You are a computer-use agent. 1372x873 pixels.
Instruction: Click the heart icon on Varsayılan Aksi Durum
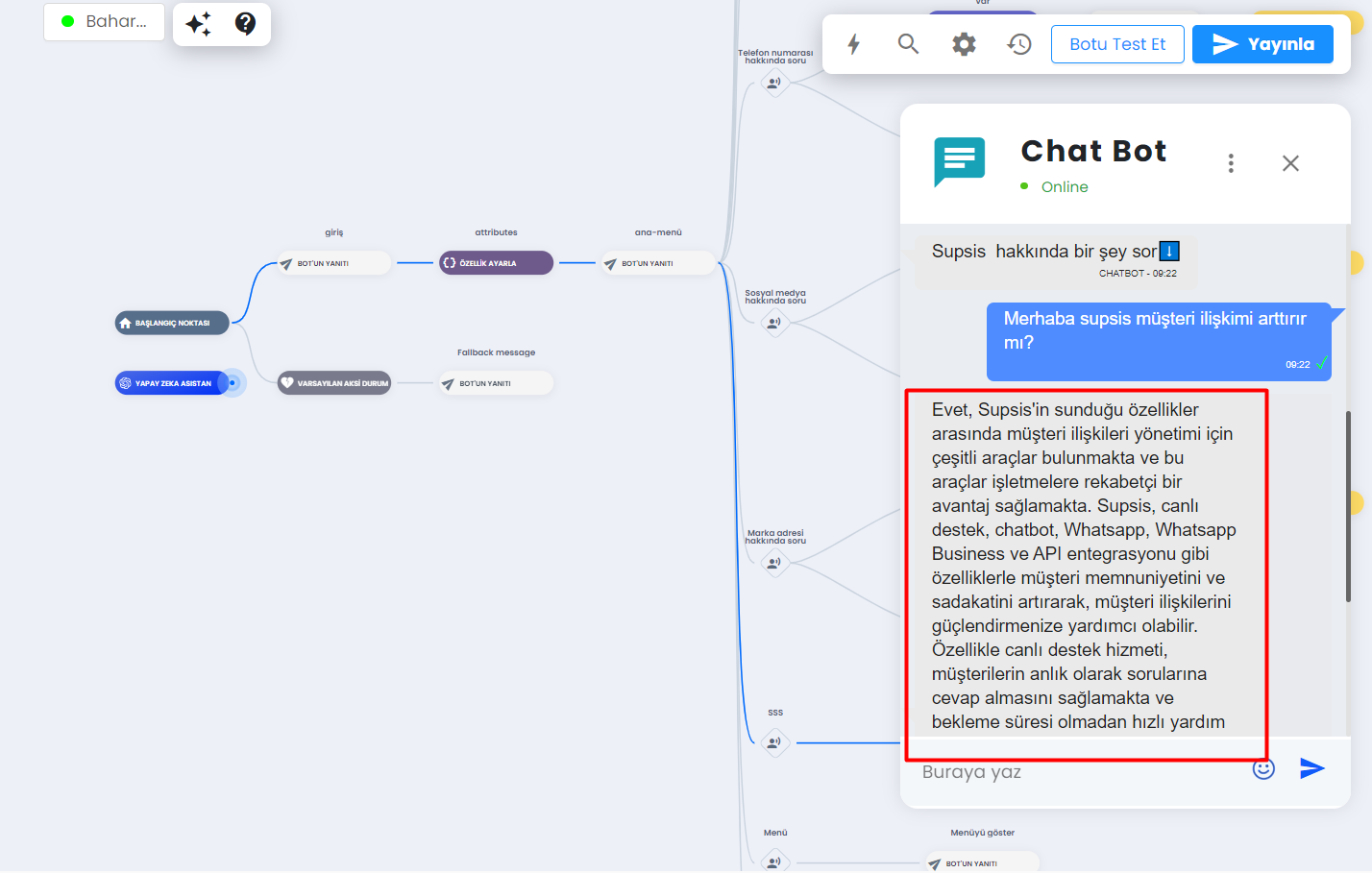point(287,383)
